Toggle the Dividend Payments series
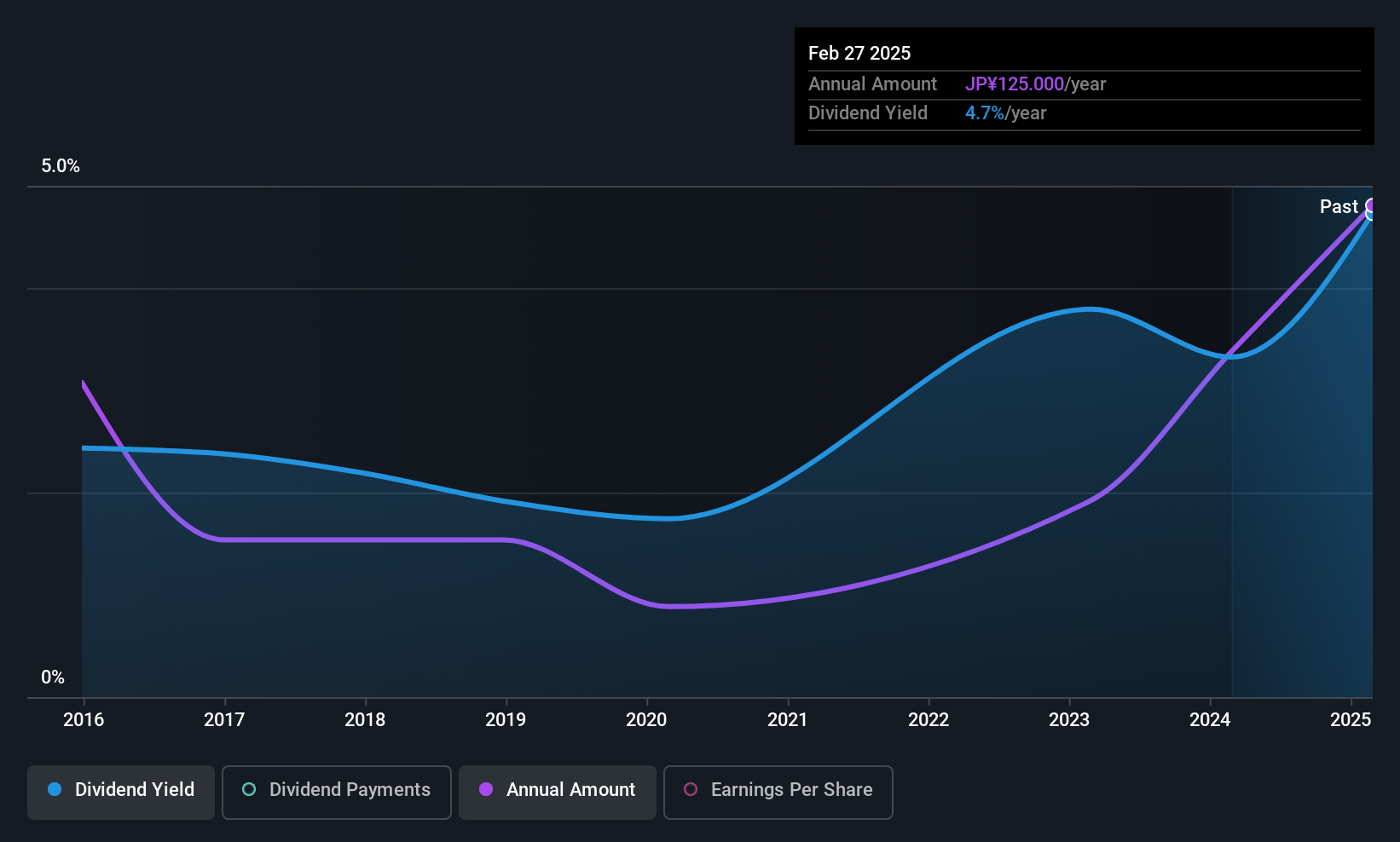Viewport: 1400px width, 842px height. pos(337,792)
